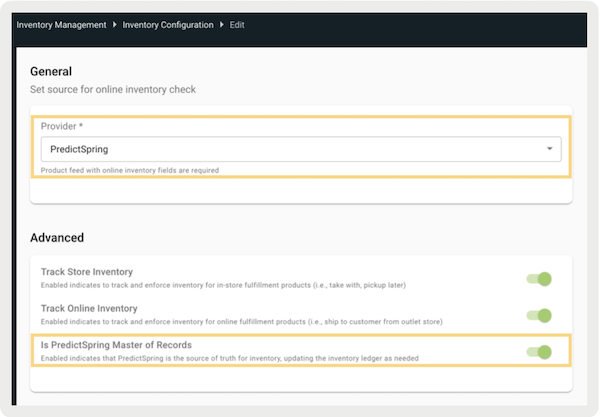The height and width of the screenshot is (417, 600).
Task: Toggle the Track Online Inventory switch
Action: [539, 316]
